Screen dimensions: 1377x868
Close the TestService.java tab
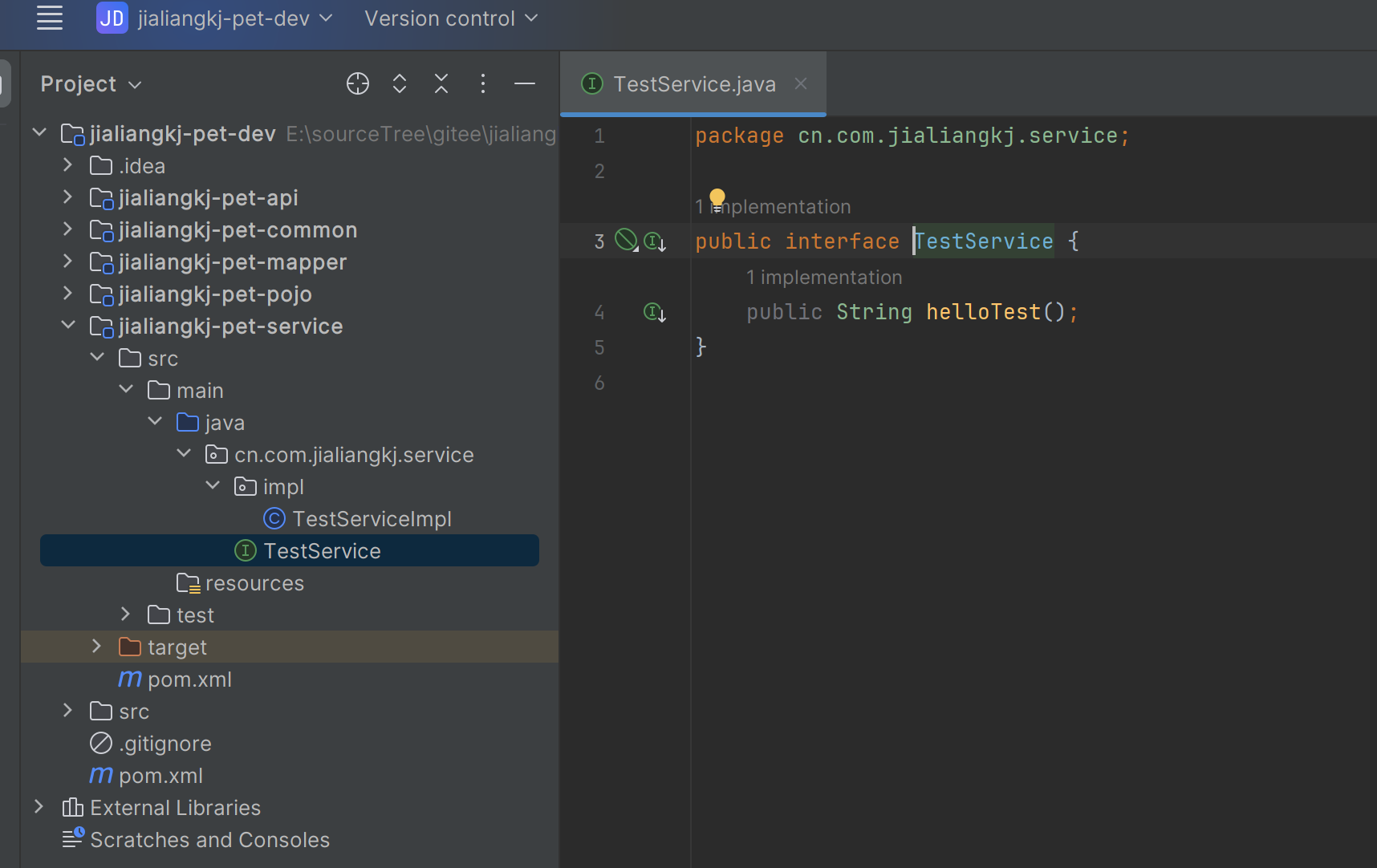pos(801,83)
